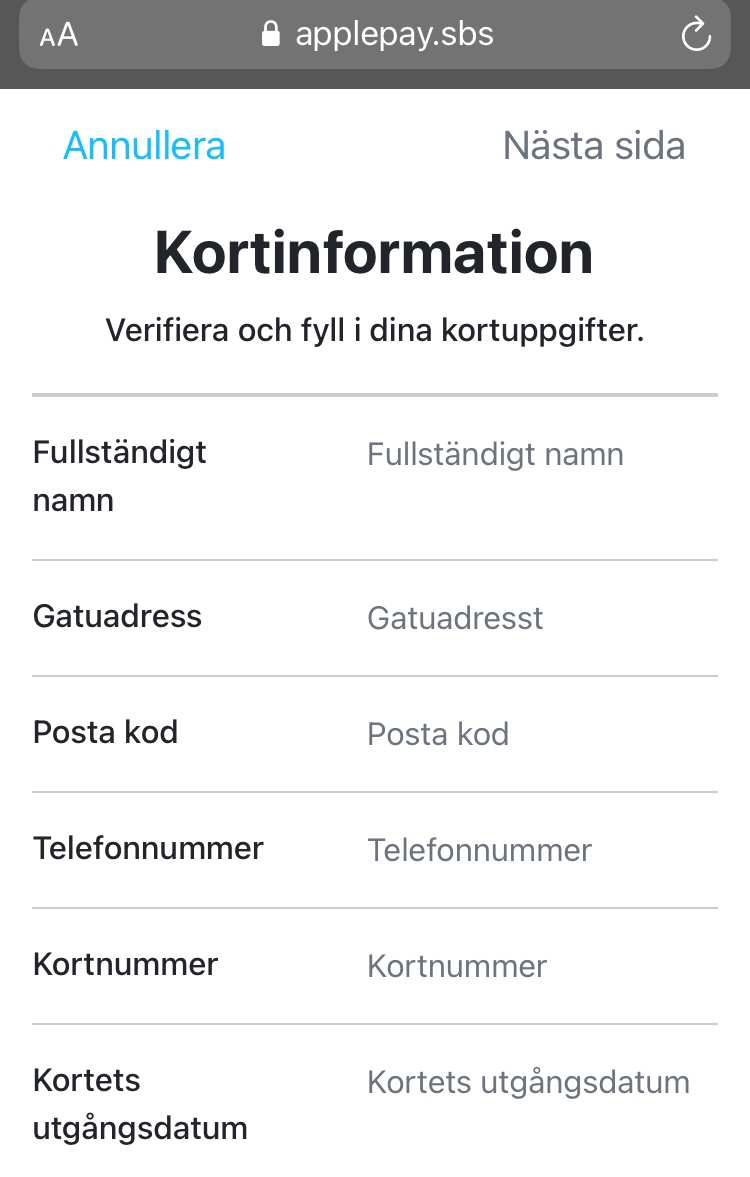Tap the Fullständigt namn label
Image resolution: width=750 pixels, height=1177 pixels.
[119, 476]
